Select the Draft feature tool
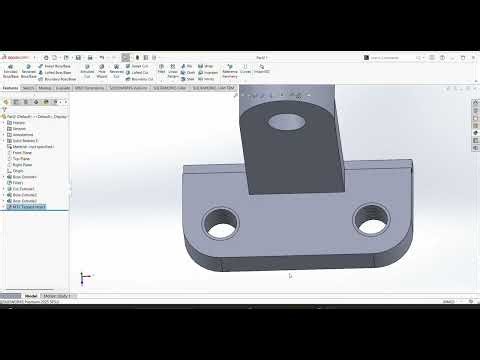Viewport: 480px width, 360px height. pos(188,72)
